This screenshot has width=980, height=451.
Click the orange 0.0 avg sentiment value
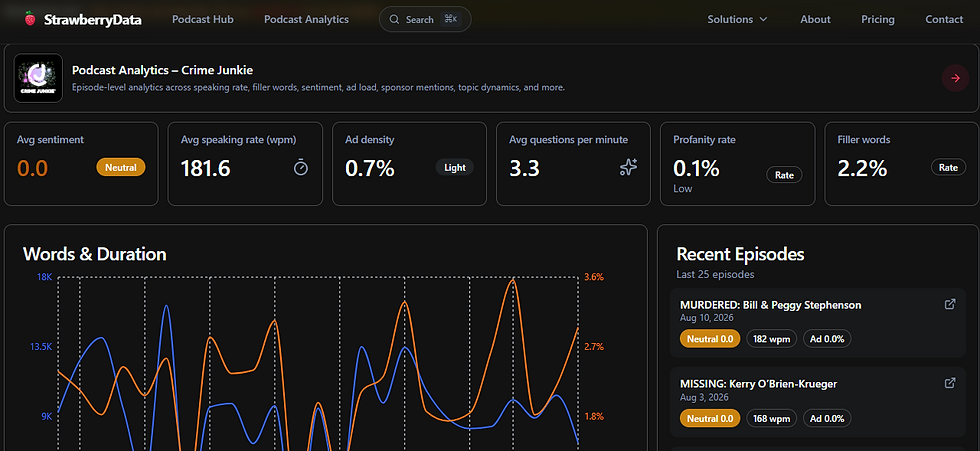coord(32,168)
